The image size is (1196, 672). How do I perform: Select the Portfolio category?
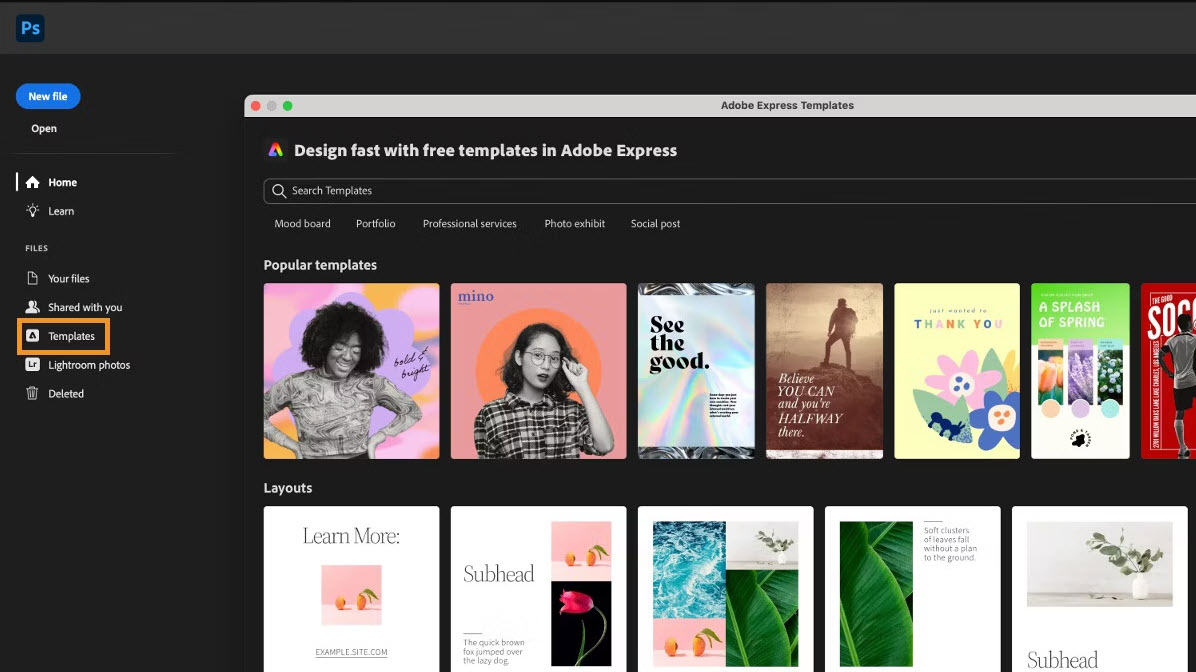click(x=375, y=224)
